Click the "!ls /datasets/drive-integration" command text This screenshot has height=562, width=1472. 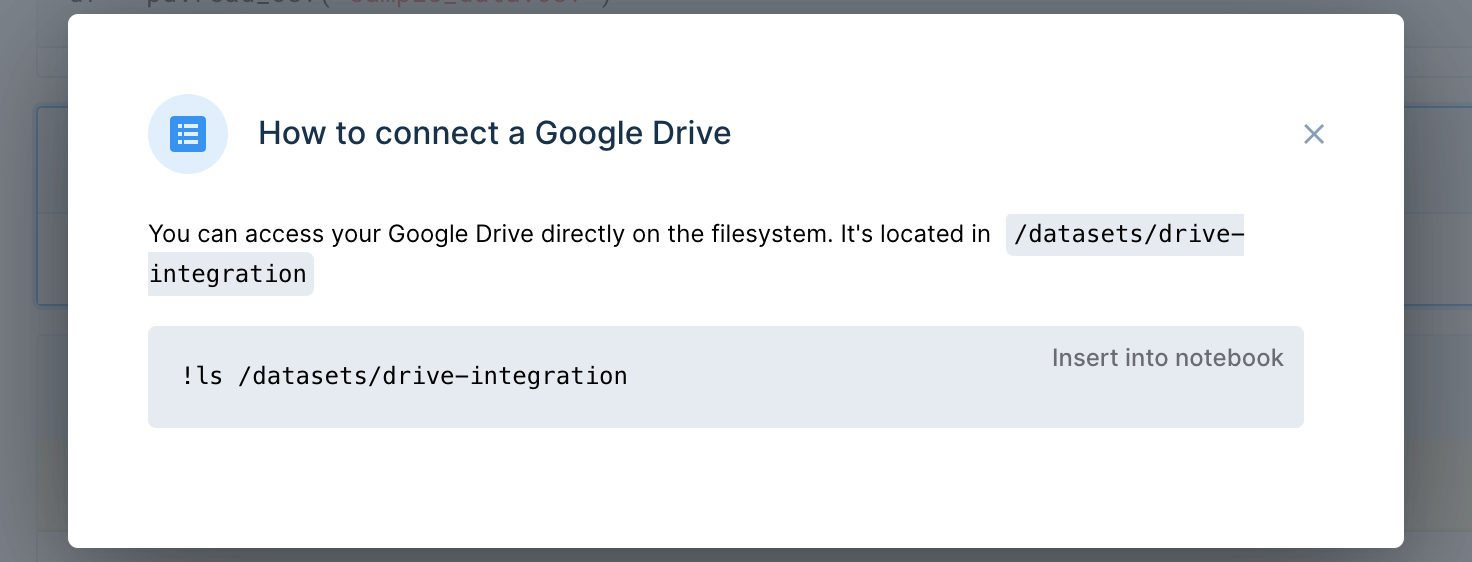[405, 376]
